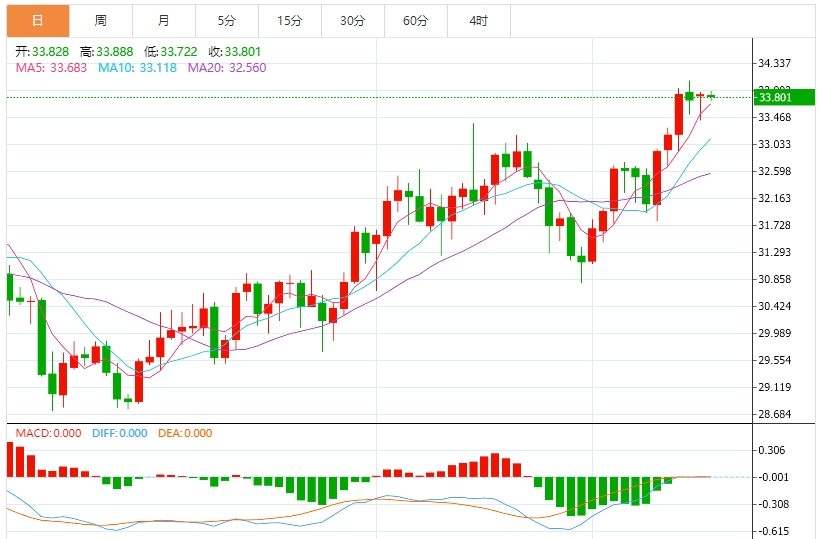
Task: Click the tallest red MACD histogram bar at far left
Action: (x=10, y=460)
